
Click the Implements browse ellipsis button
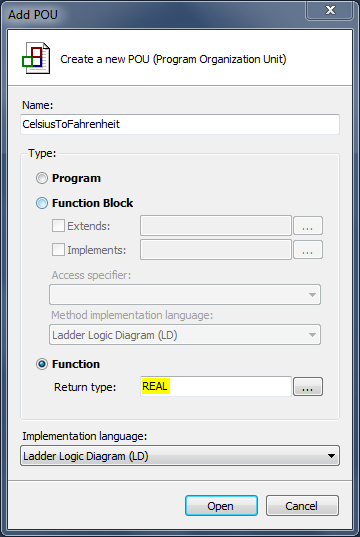click(x=308, y=250)
